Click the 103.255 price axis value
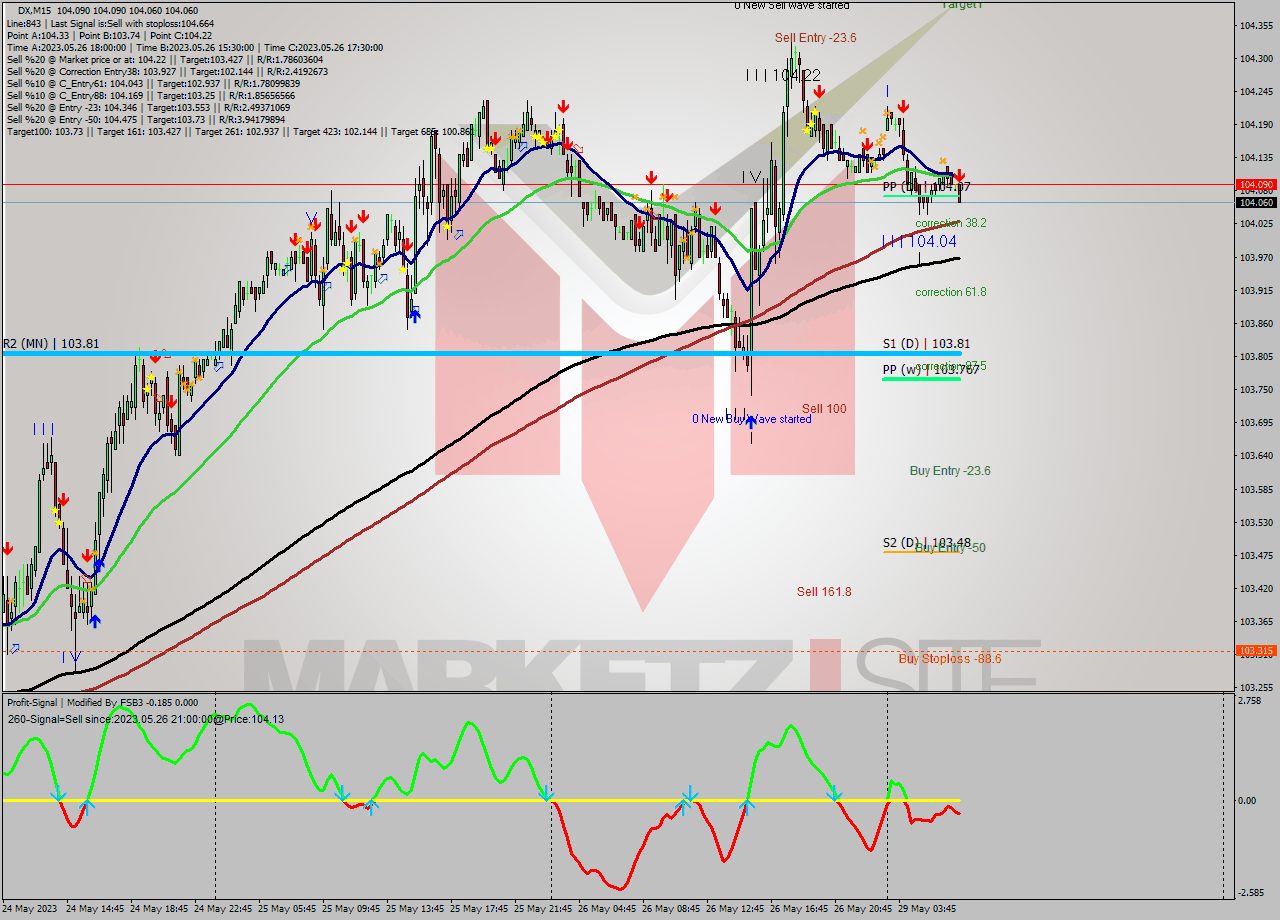 point(1255,687)
